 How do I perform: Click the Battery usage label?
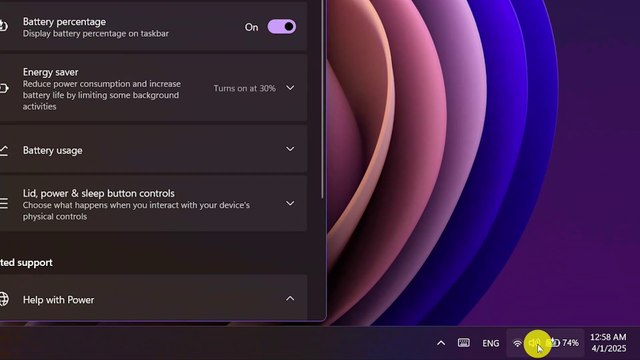point(53,151)
